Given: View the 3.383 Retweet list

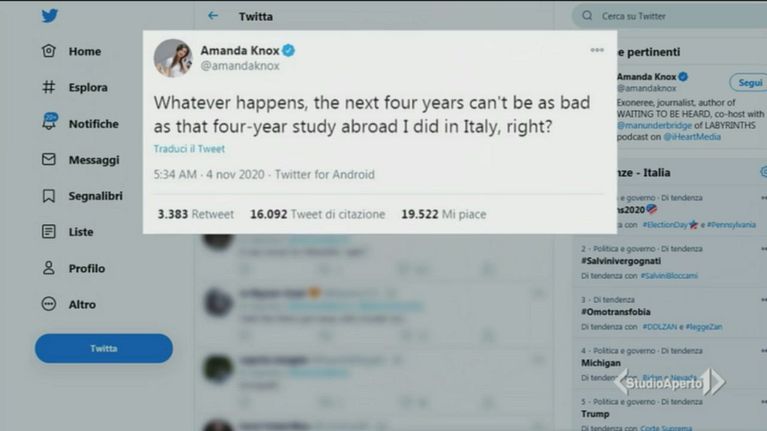Looking at the screenshot, I should tap(196, 214).
